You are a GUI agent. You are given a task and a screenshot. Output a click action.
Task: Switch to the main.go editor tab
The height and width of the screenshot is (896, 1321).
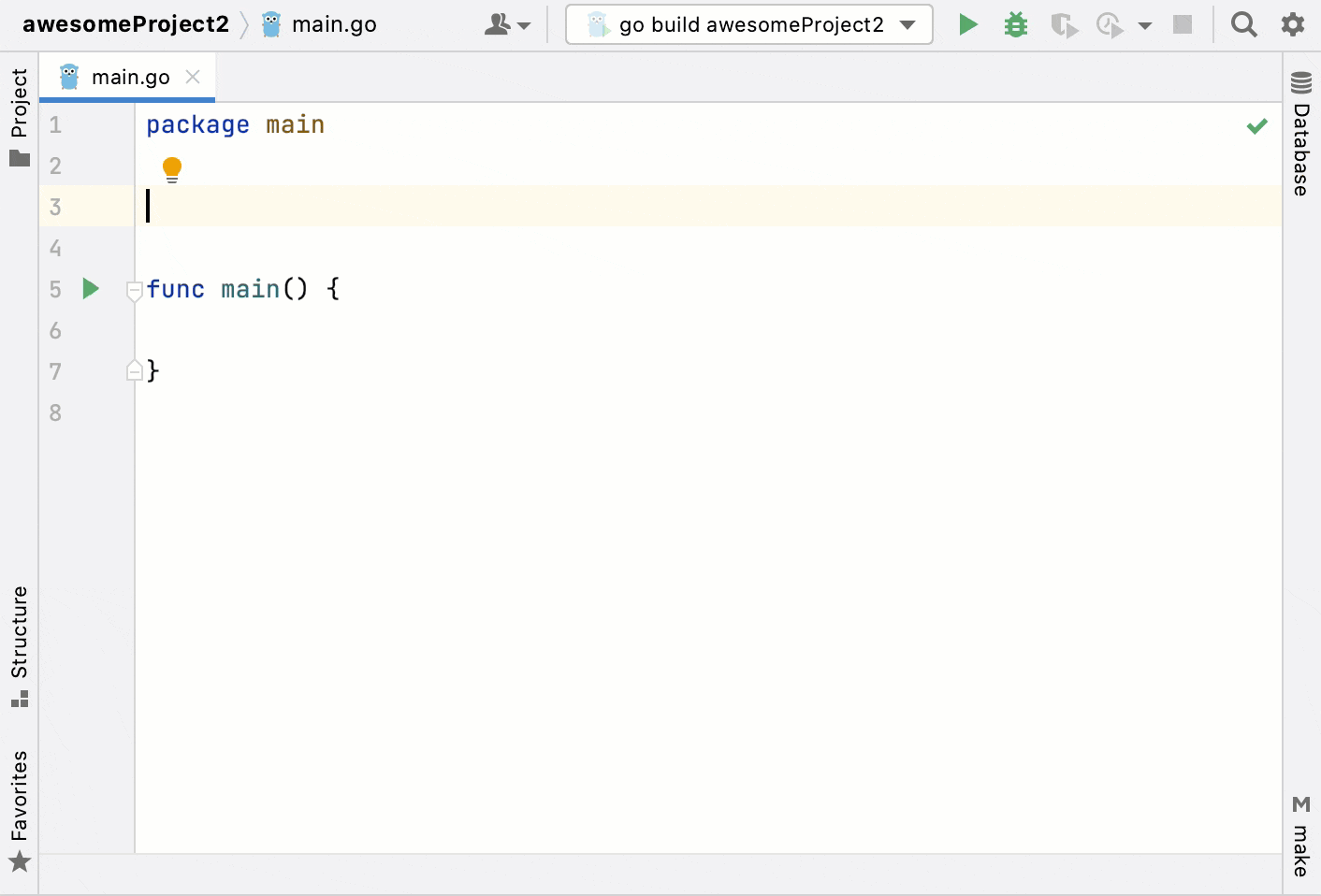tap(131, 76)
